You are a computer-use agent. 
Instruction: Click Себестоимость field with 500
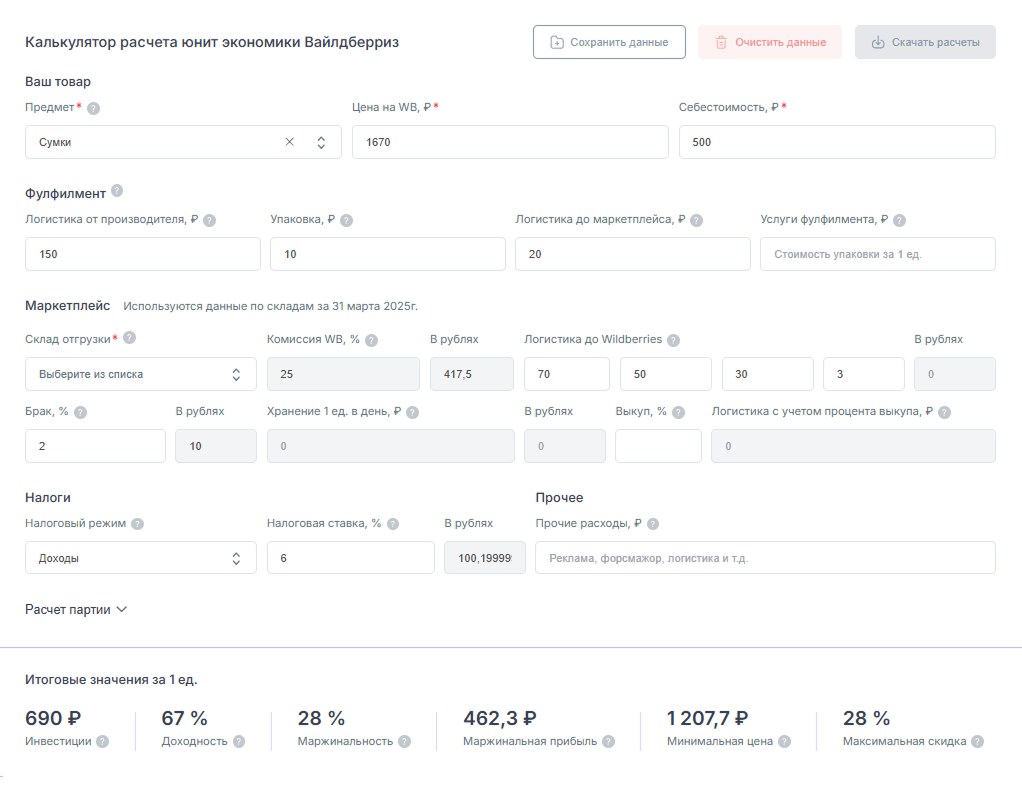(838, 142)
